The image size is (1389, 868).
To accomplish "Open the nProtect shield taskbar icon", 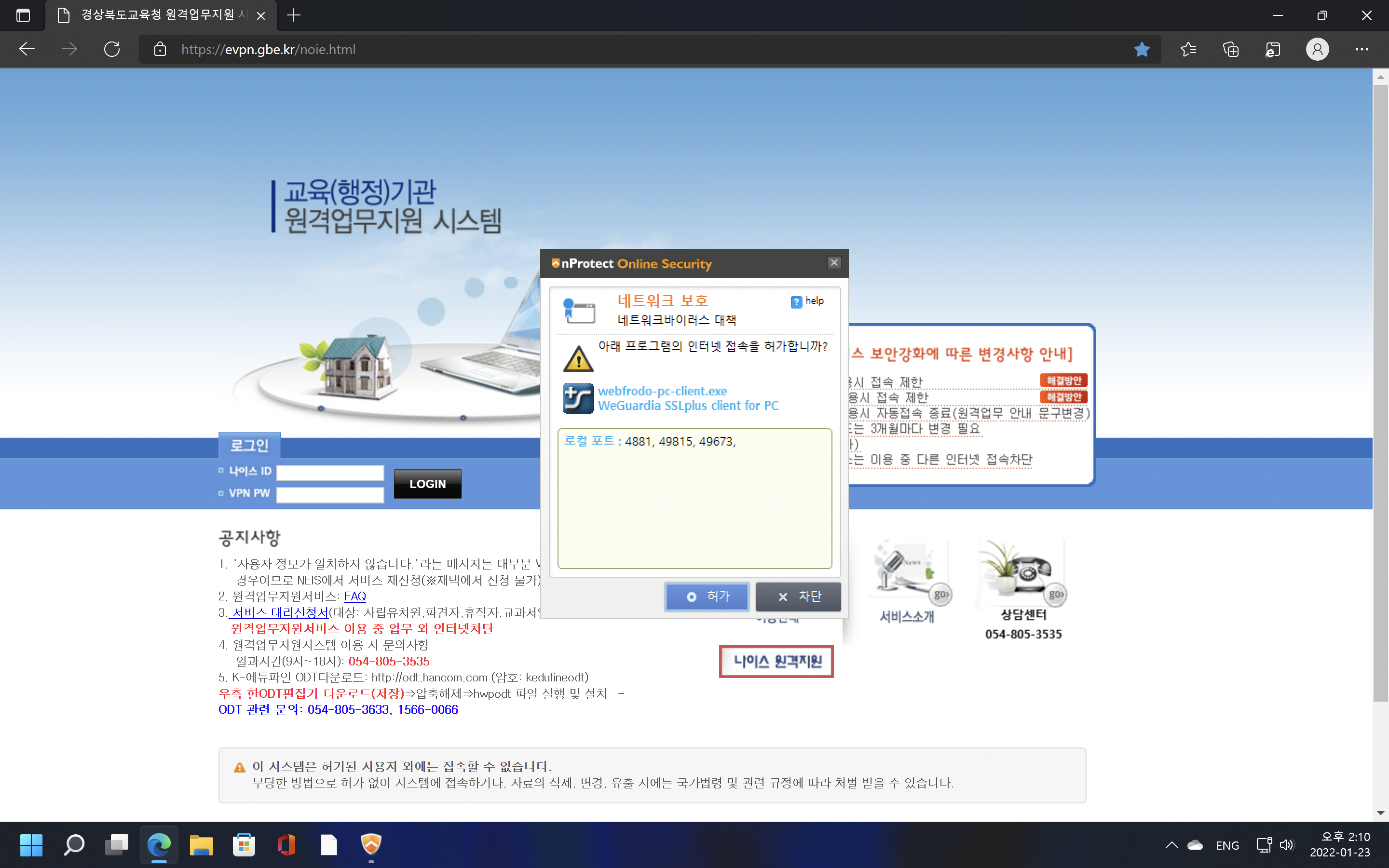I will pyautogui.click(x=371, y=844).
